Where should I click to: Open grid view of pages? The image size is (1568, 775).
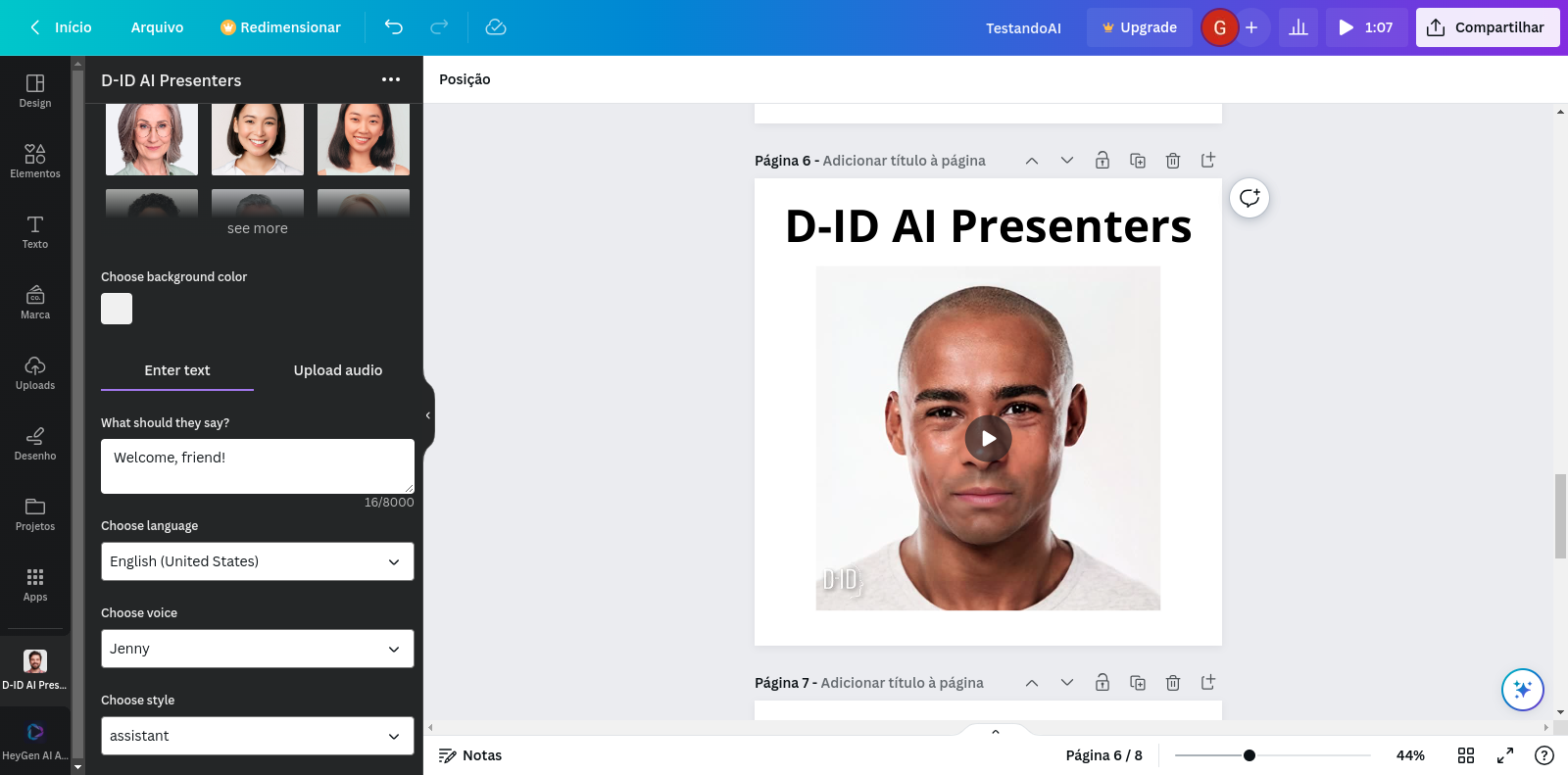[x=1466, y=755]
